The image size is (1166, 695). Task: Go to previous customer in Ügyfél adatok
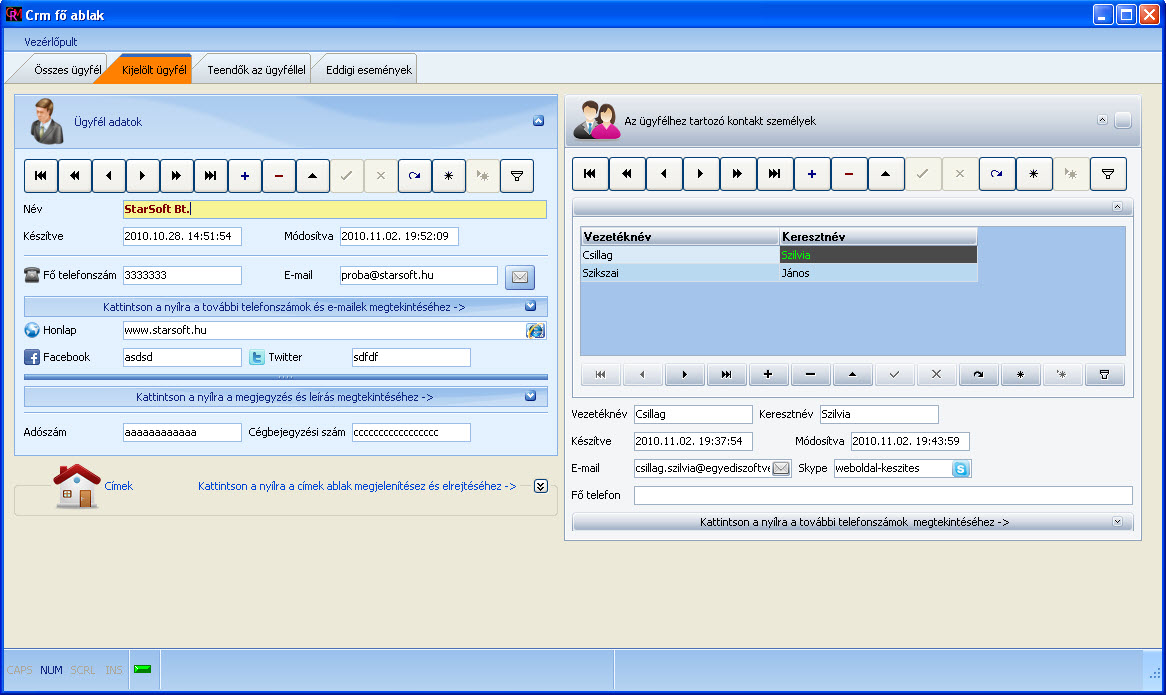(109, 176)
